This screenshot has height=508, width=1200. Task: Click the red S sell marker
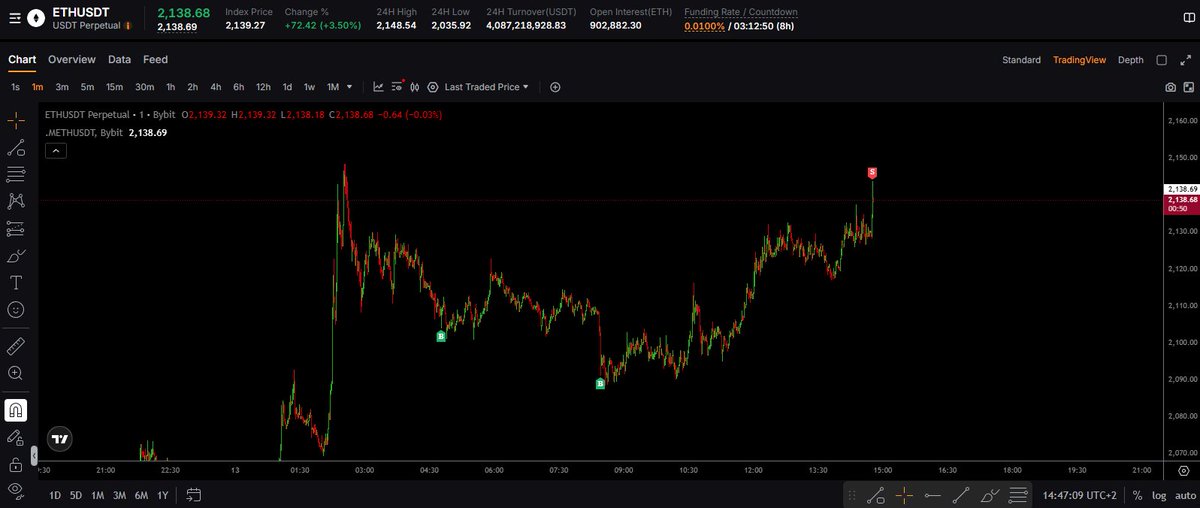(x=872, y=173)
